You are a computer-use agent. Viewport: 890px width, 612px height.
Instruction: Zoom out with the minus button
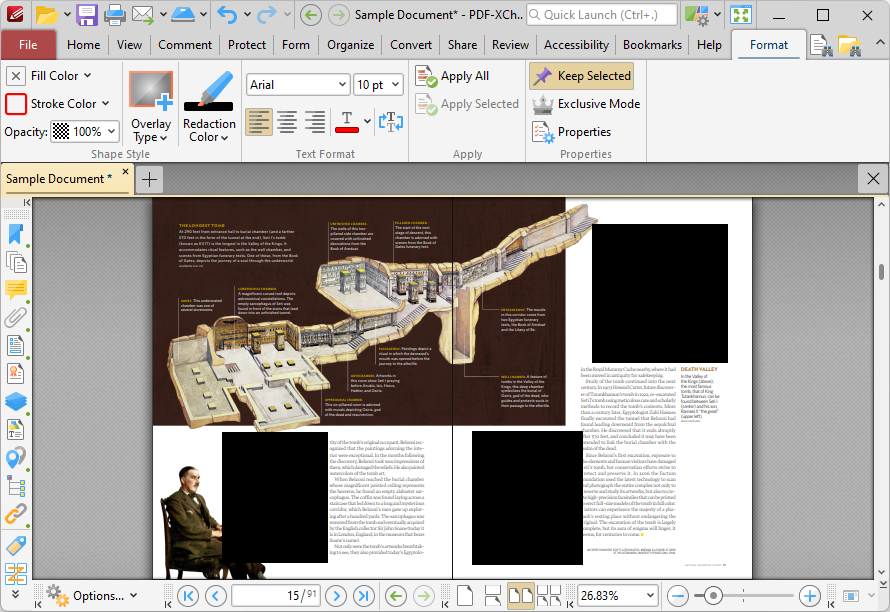678,596
